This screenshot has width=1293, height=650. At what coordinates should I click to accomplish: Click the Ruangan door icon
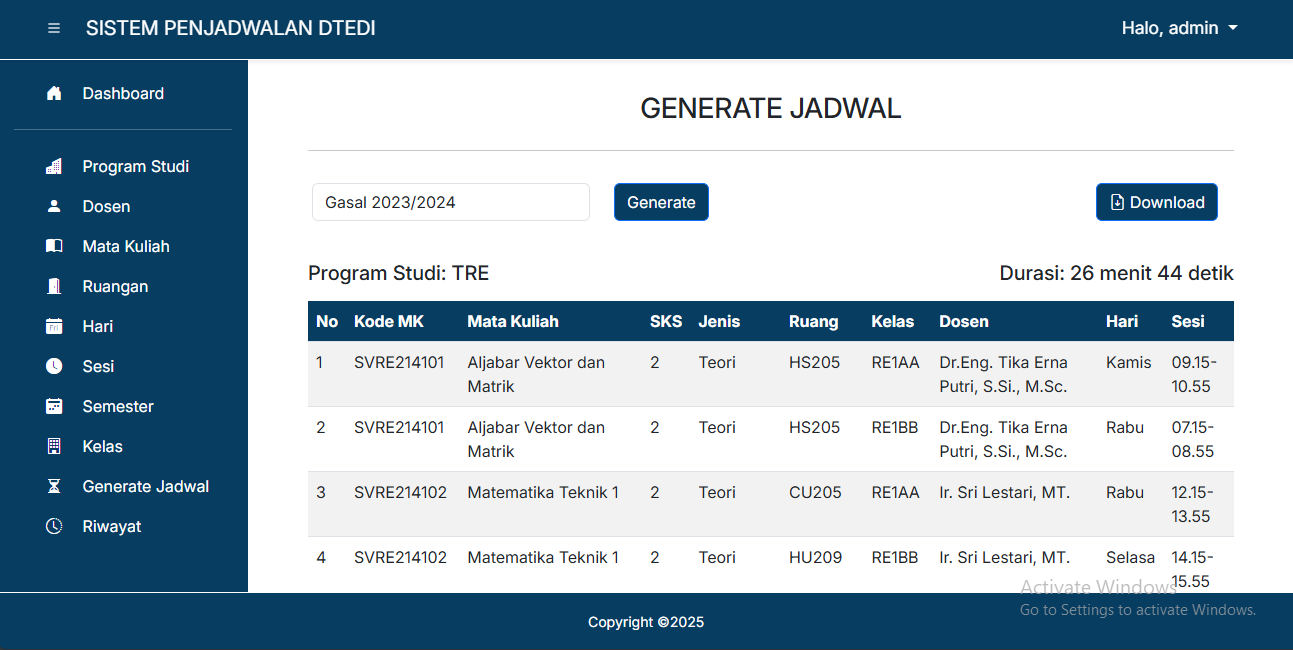point(54,287)
